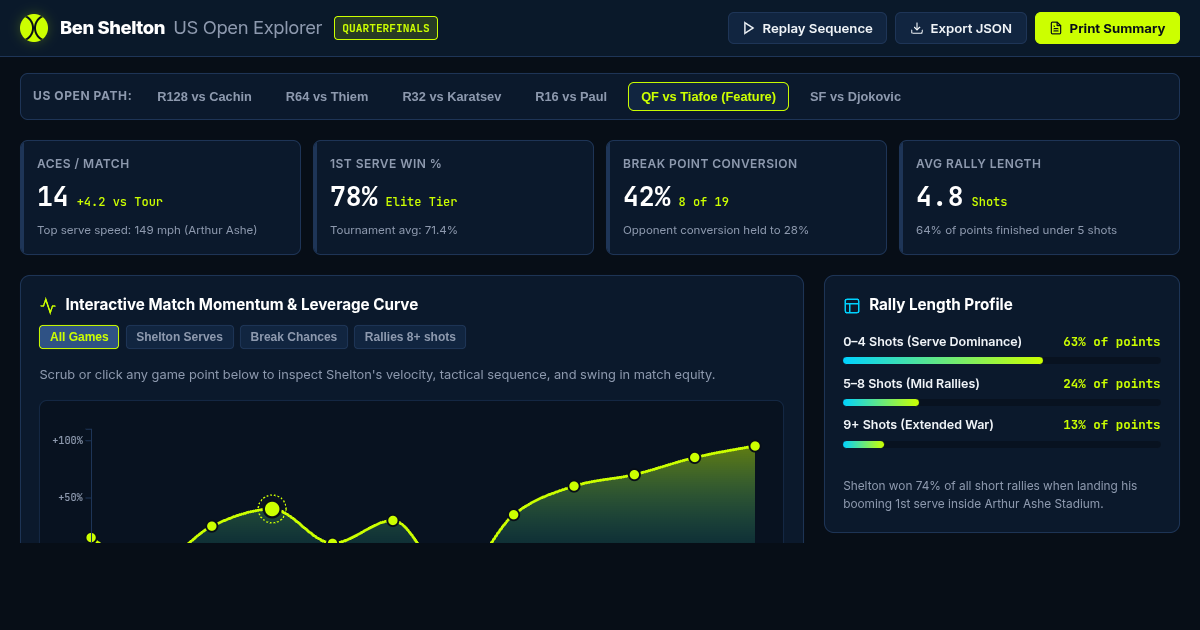Go to R16 vs Paul match
This screenshot has width=1200, height=630.
click(x=571, y=97)
